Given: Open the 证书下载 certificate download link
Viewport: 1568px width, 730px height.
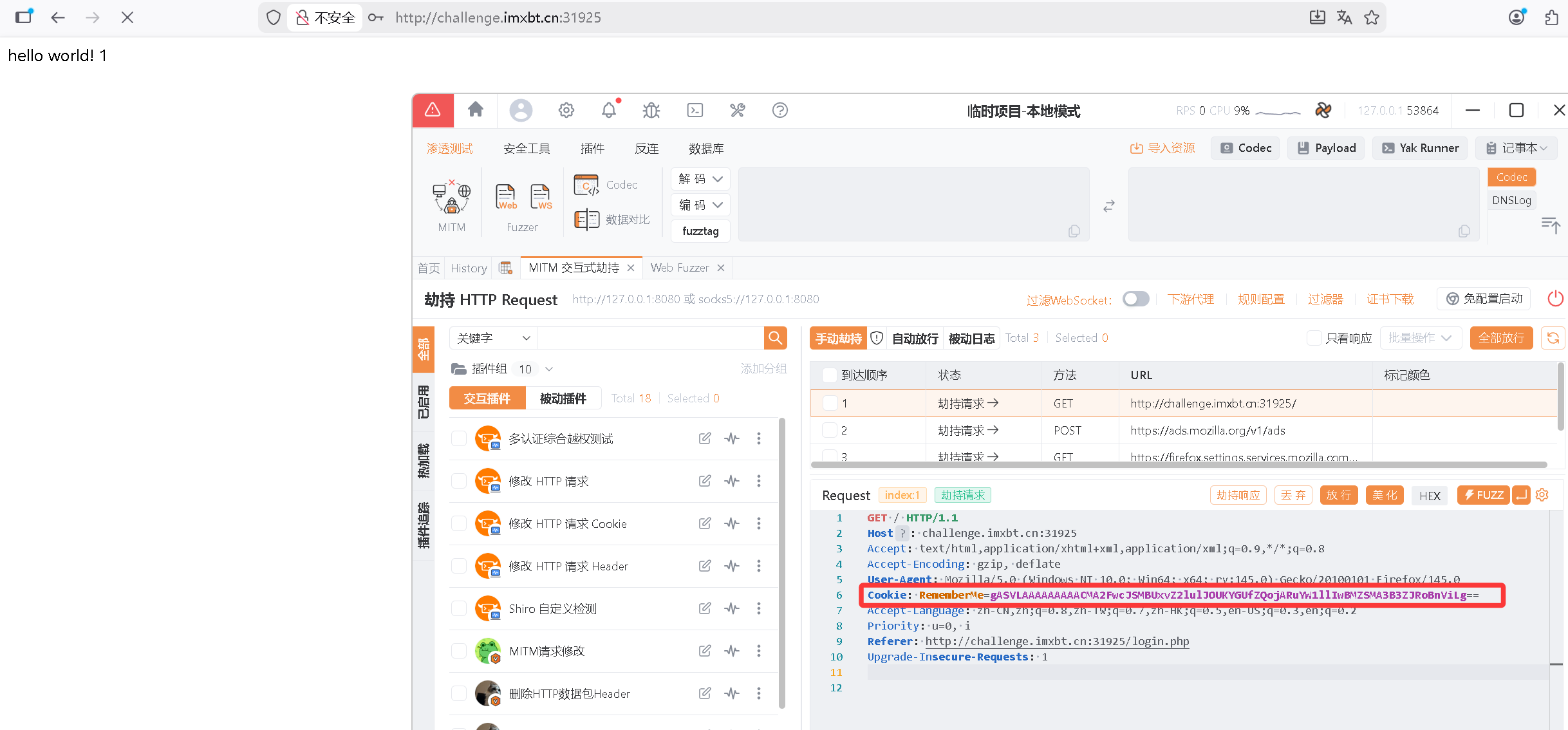Looking at the screenshot, I should (x=1390, y=299).
